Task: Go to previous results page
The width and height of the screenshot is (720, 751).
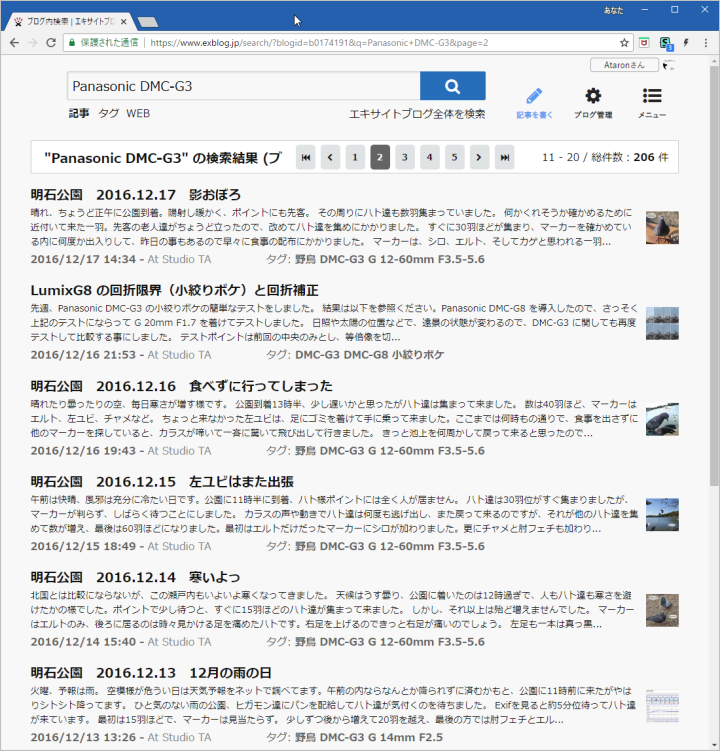Action: click(330, 157)
